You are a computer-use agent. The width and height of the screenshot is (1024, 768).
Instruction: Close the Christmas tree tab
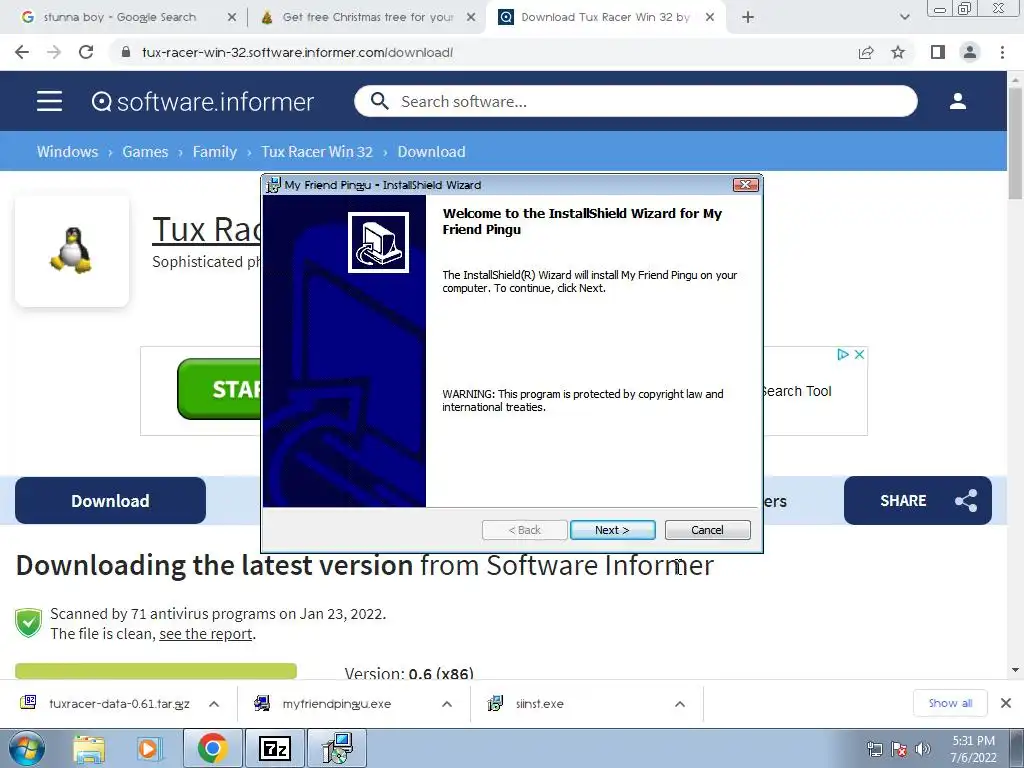point(471,18)
